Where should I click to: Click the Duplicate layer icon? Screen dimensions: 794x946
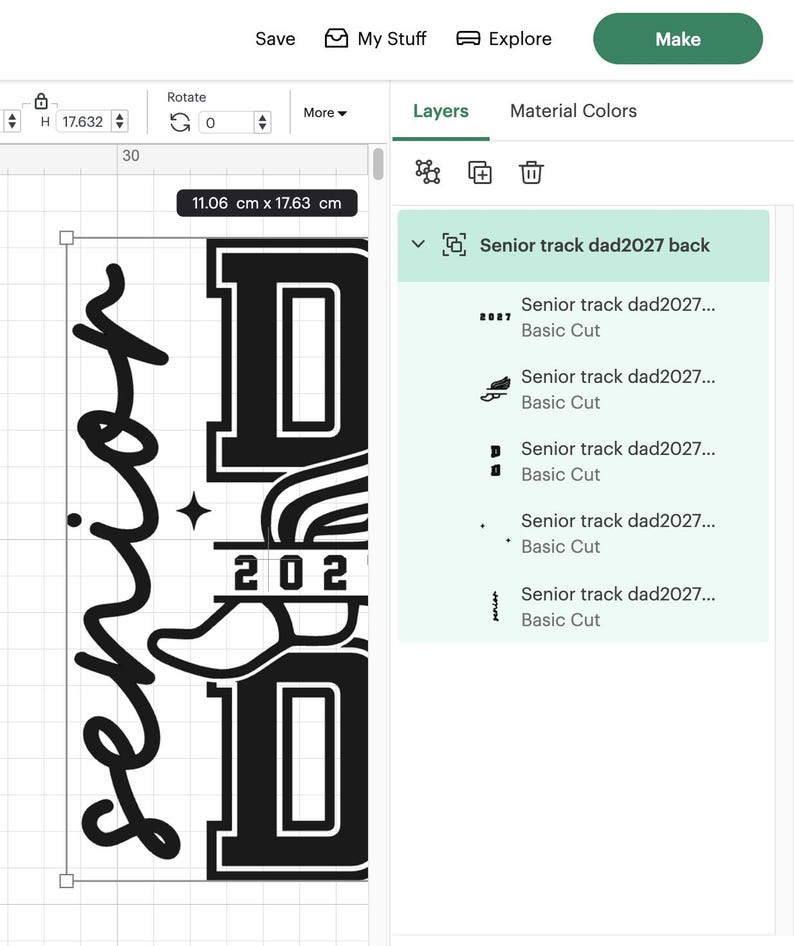(x=480, y=173)
